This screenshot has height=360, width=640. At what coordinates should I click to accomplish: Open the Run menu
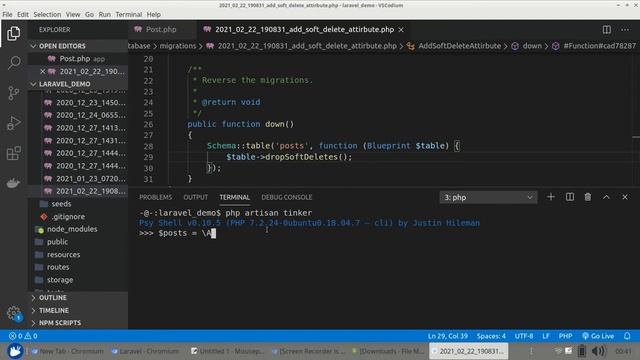point(104,14)
